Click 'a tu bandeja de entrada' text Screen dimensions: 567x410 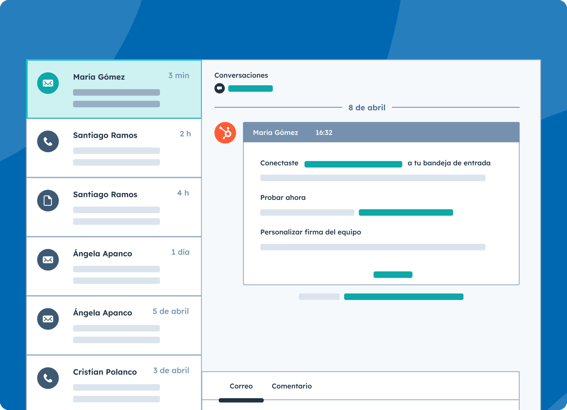pos(449,163)
